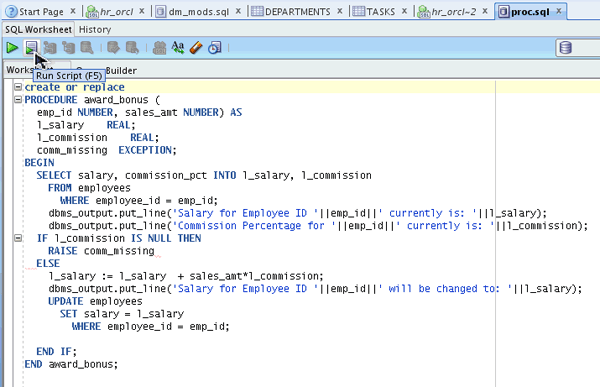The image size is (600, 387).
Task: Select the hr_orcl~2 worksheet tab
Action: click(453, 12)
